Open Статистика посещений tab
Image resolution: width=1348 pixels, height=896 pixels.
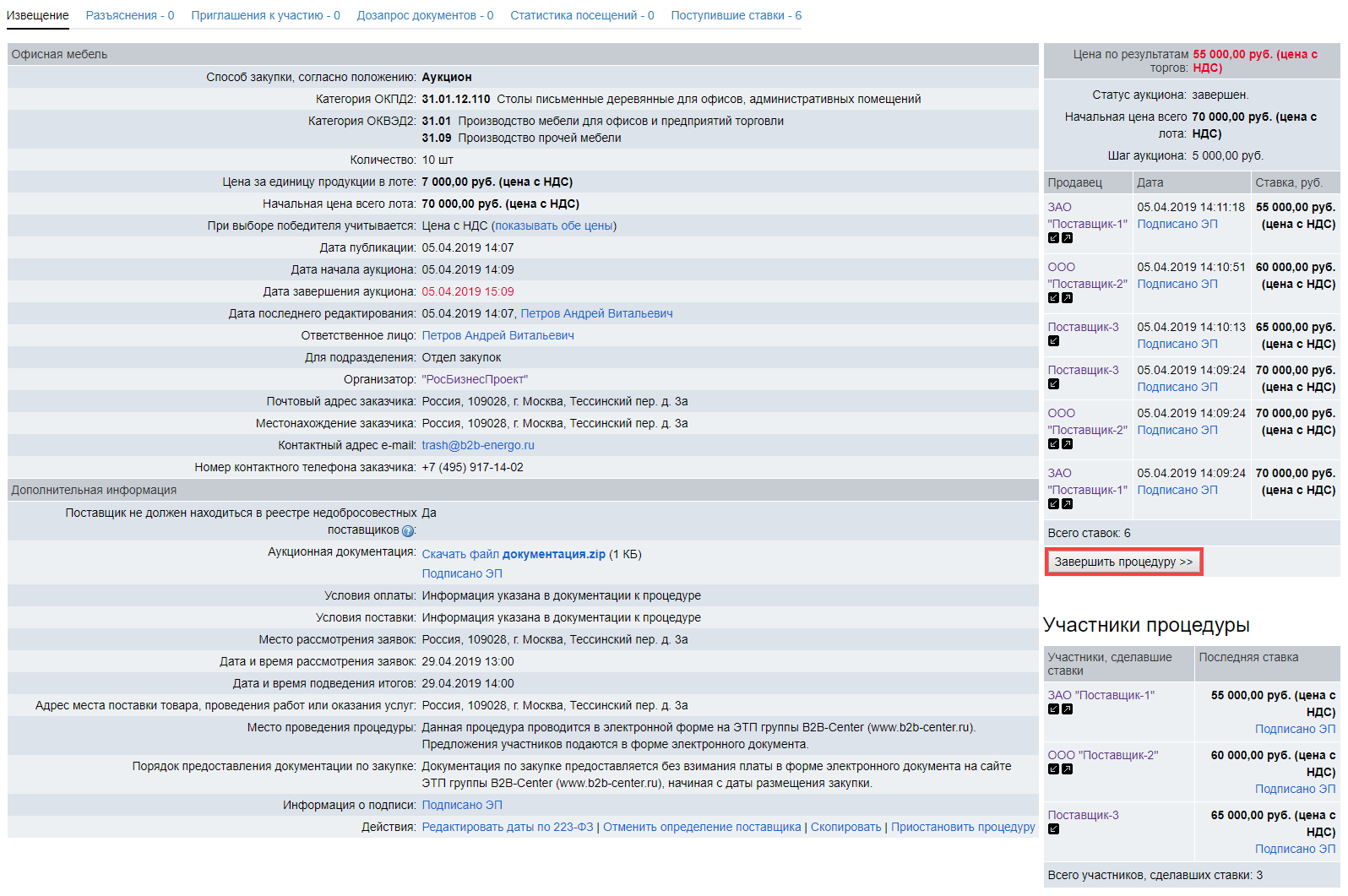click(x=582, y=15)
